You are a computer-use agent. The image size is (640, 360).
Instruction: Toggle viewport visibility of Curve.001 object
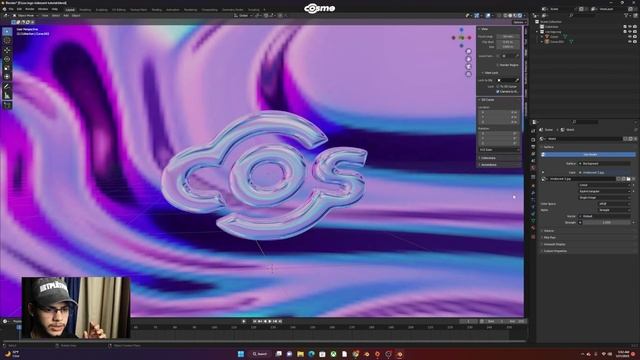pyautogui.click(x=630, y=42)
